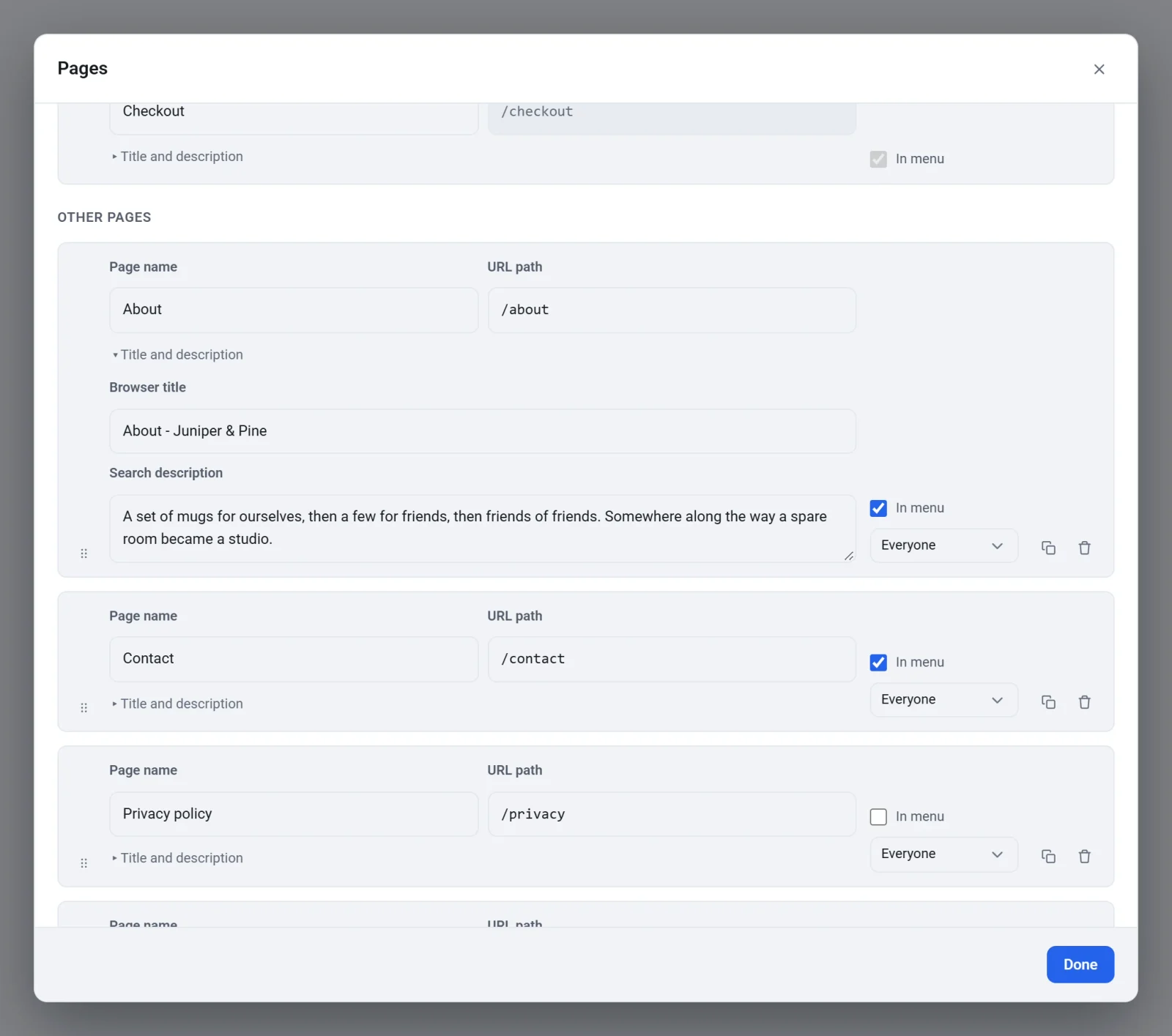Edit the /about URL path field
Viewport: 1172px width, 1036px height.
click(x=672, y=310)
